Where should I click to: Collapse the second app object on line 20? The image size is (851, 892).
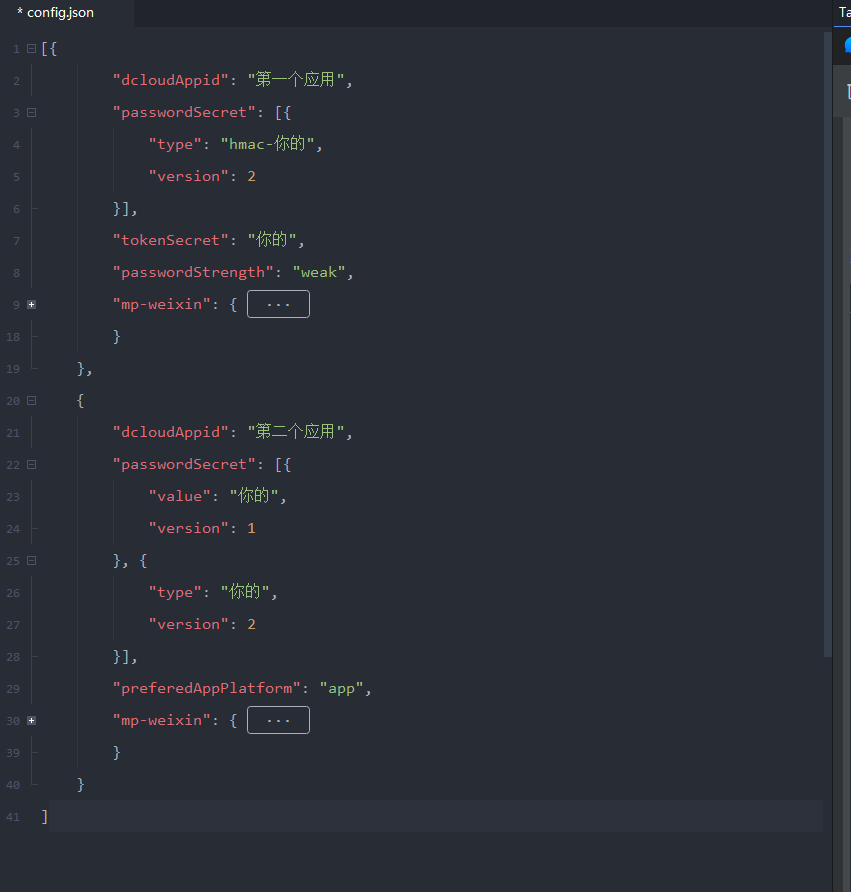tap(32, 401)
